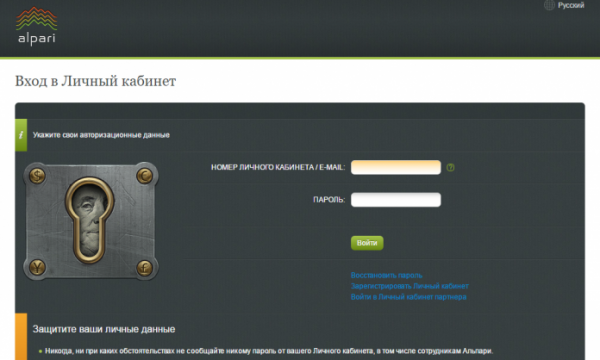Open Войти в Личный кабинет партнера link
This screenshot has height=360, width=600.
pos(408,296)
